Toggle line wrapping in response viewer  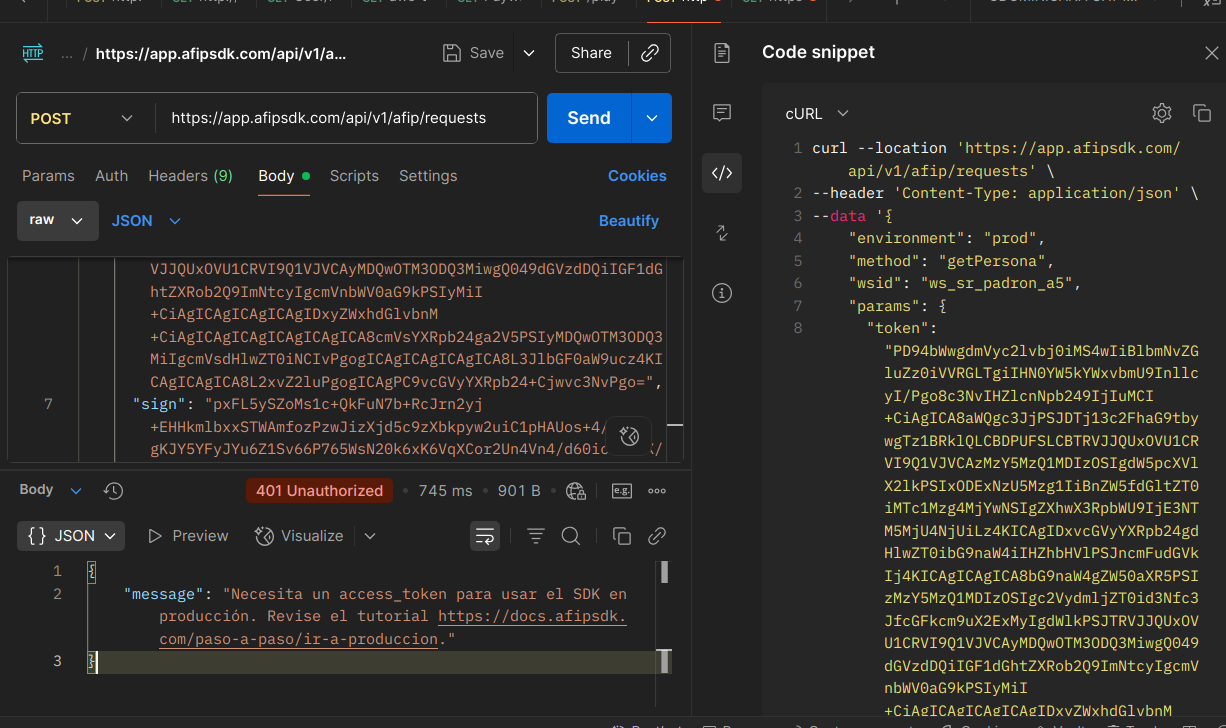point(485,536)
